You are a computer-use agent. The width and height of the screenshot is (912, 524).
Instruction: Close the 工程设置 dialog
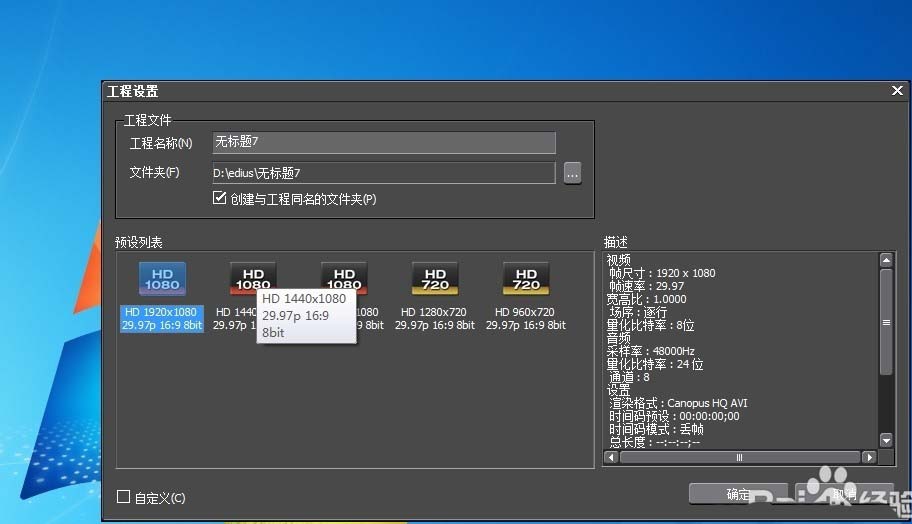[x=897, y=91]
